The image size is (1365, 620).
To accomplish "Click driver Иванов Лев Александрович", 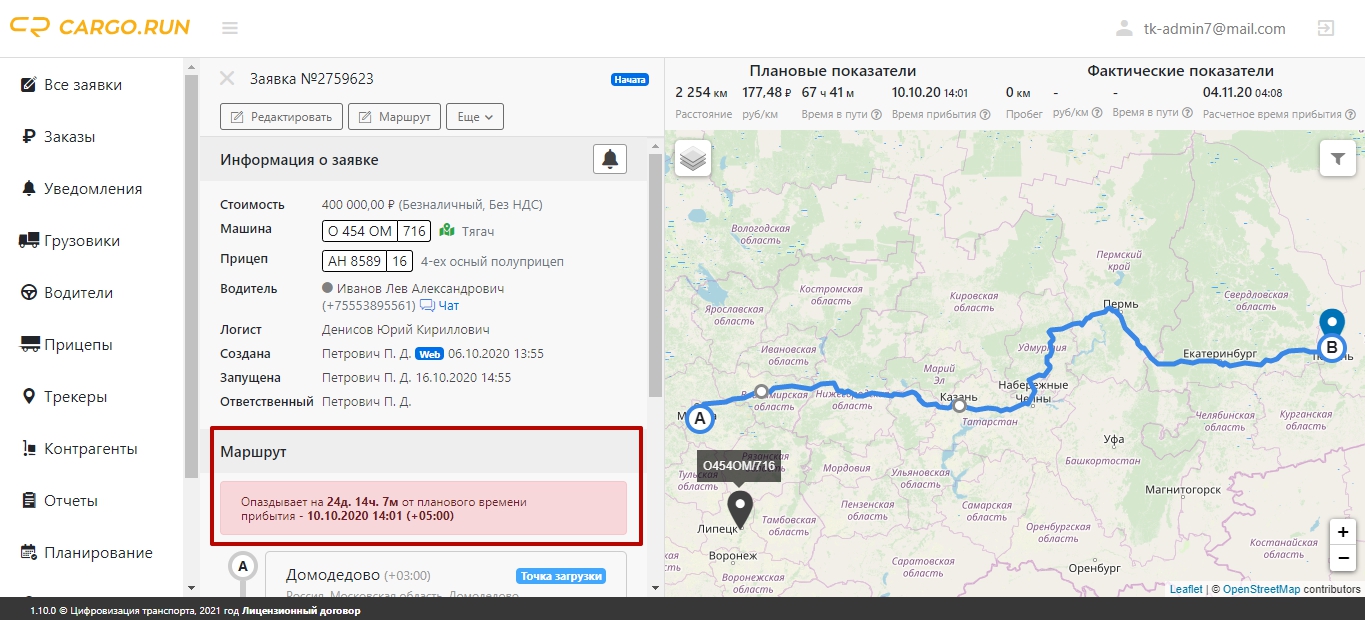I will [x=420, y=288].
